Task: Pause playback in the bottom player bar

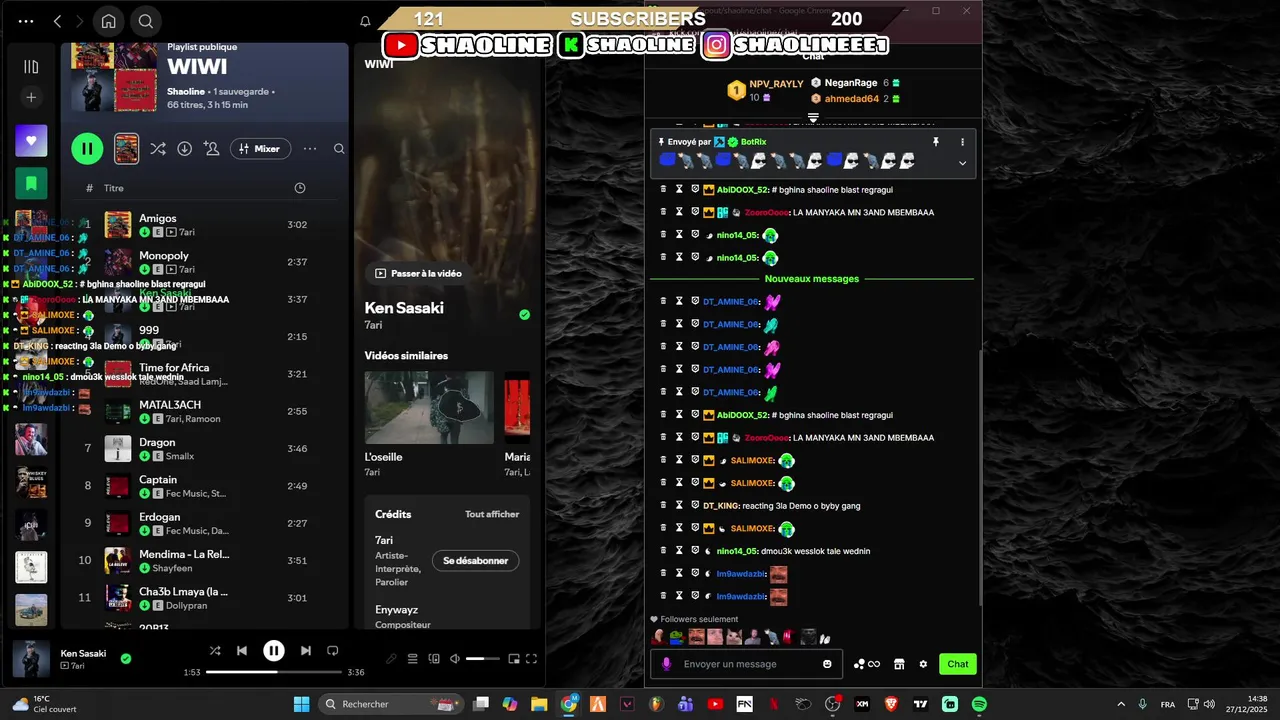Action: tap(274, 650)
